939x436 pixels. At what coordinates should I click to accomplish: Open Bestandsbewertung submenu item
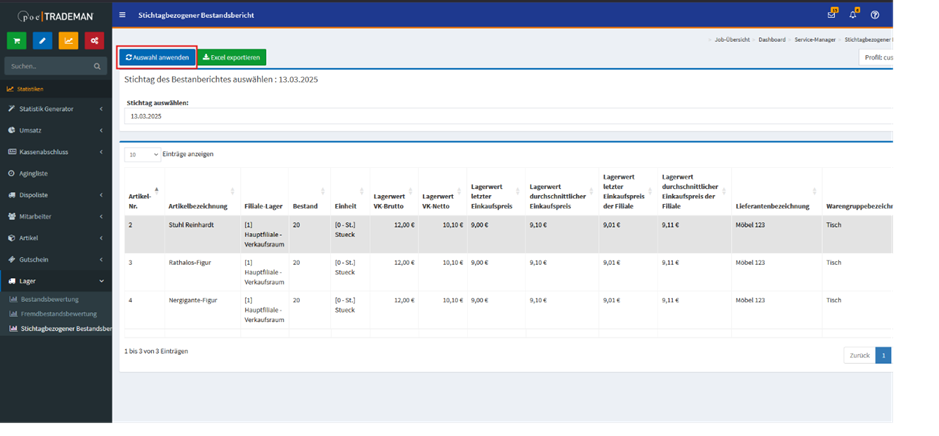coord(50,299)
